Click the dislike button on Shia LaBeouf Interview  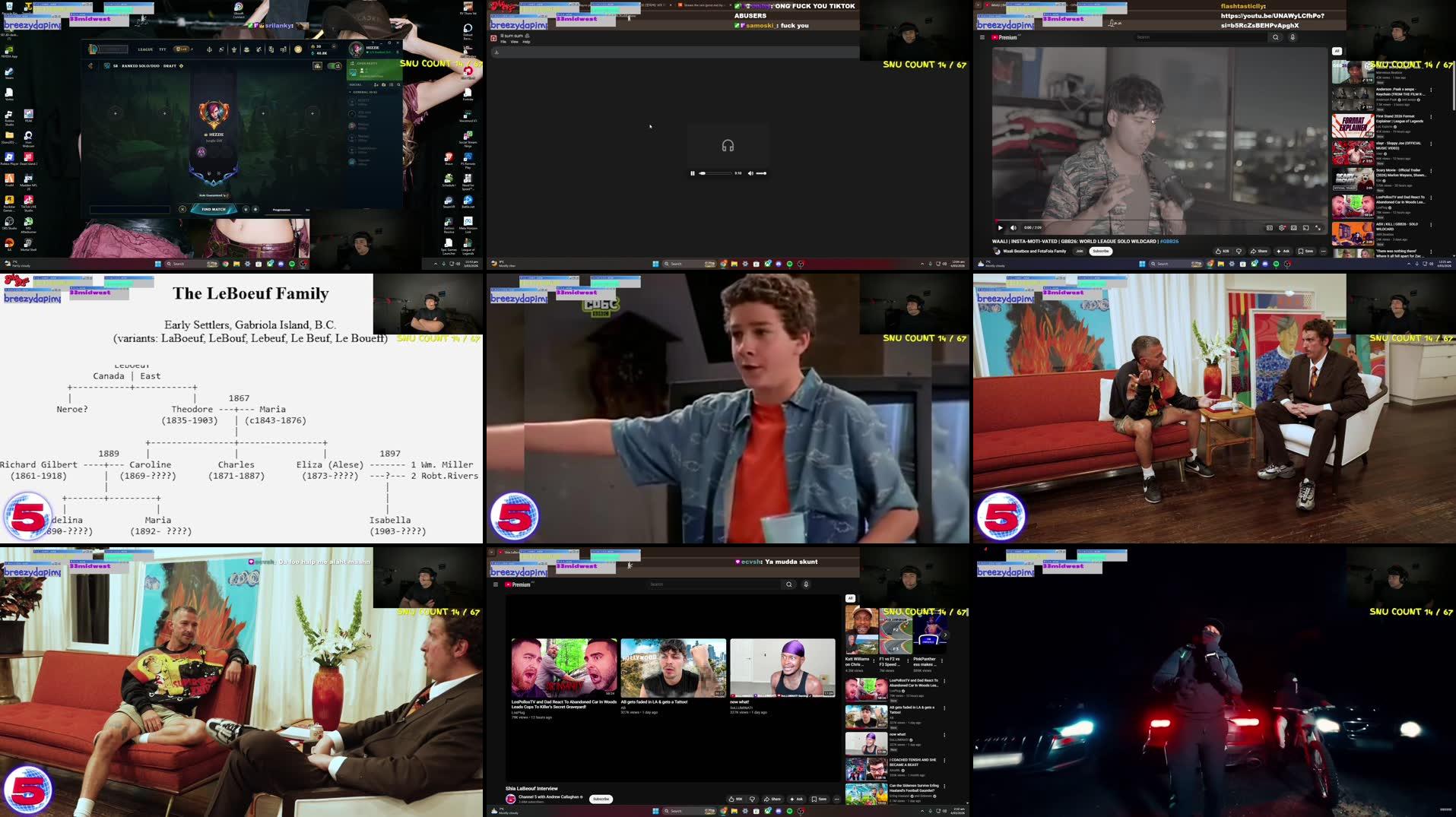(x=753, y=799)
